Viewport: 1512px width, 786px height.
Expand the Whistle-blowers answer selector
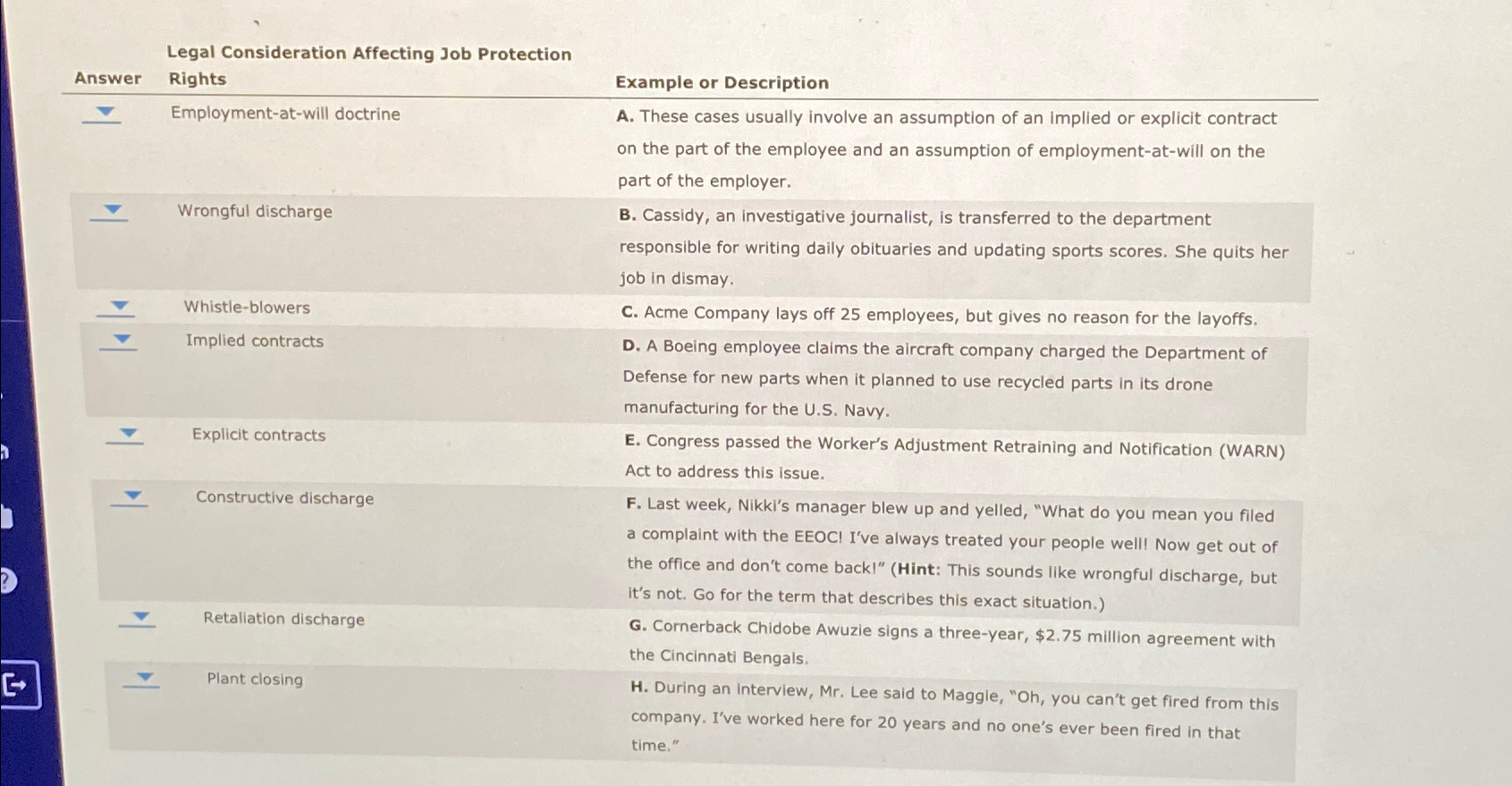coord(119,306)
